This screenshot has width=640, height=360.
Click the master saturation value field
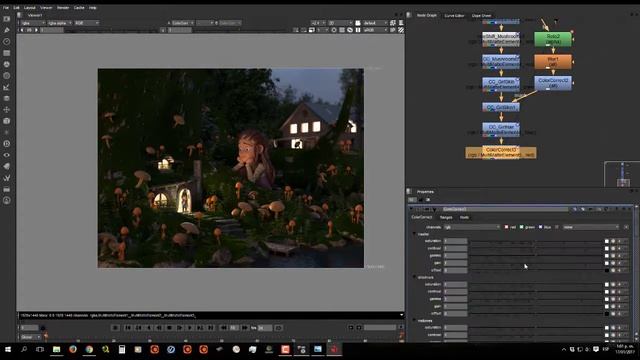click(455, 241)
